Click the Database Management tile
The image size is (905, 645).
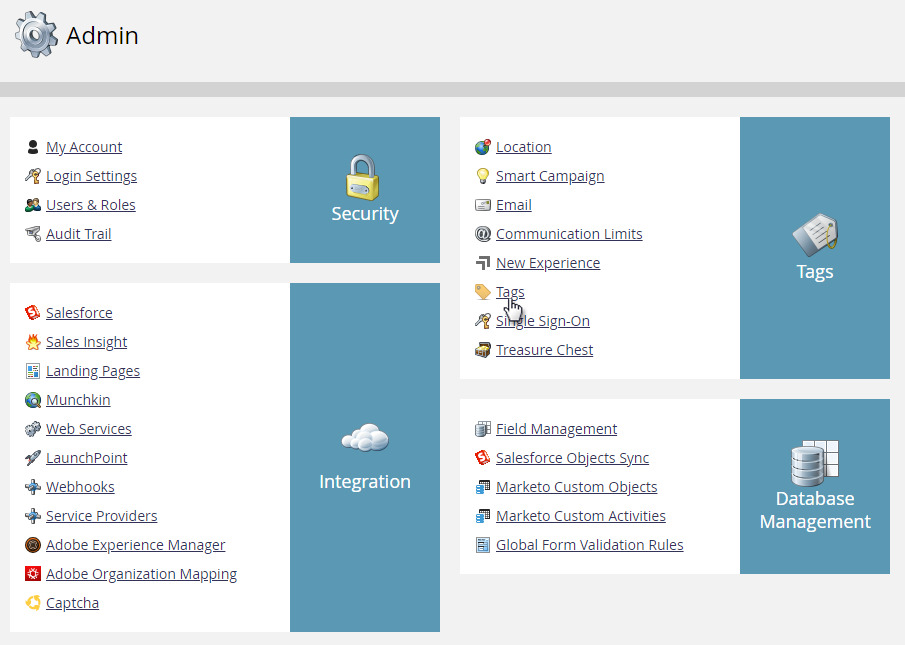click(x=815, y=486)
